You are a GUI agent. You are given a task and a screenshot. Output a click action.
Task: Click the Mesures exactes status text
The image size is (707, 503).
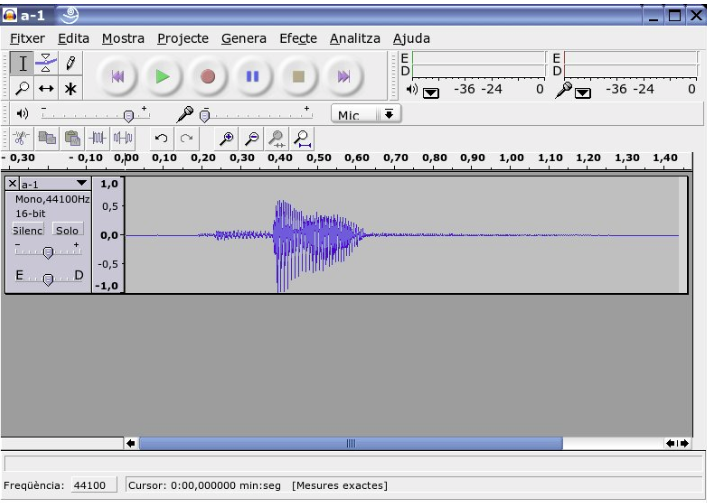tap(340, 485)
